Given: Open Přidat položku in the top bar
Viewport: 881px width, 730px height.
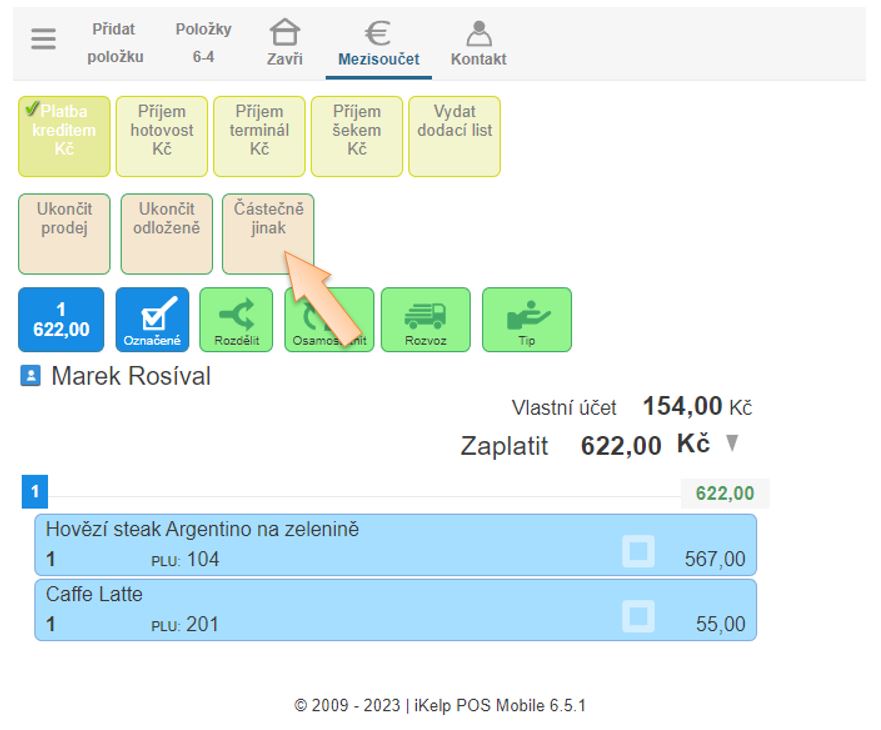Looking at the screenshot, I should point(114,43).
